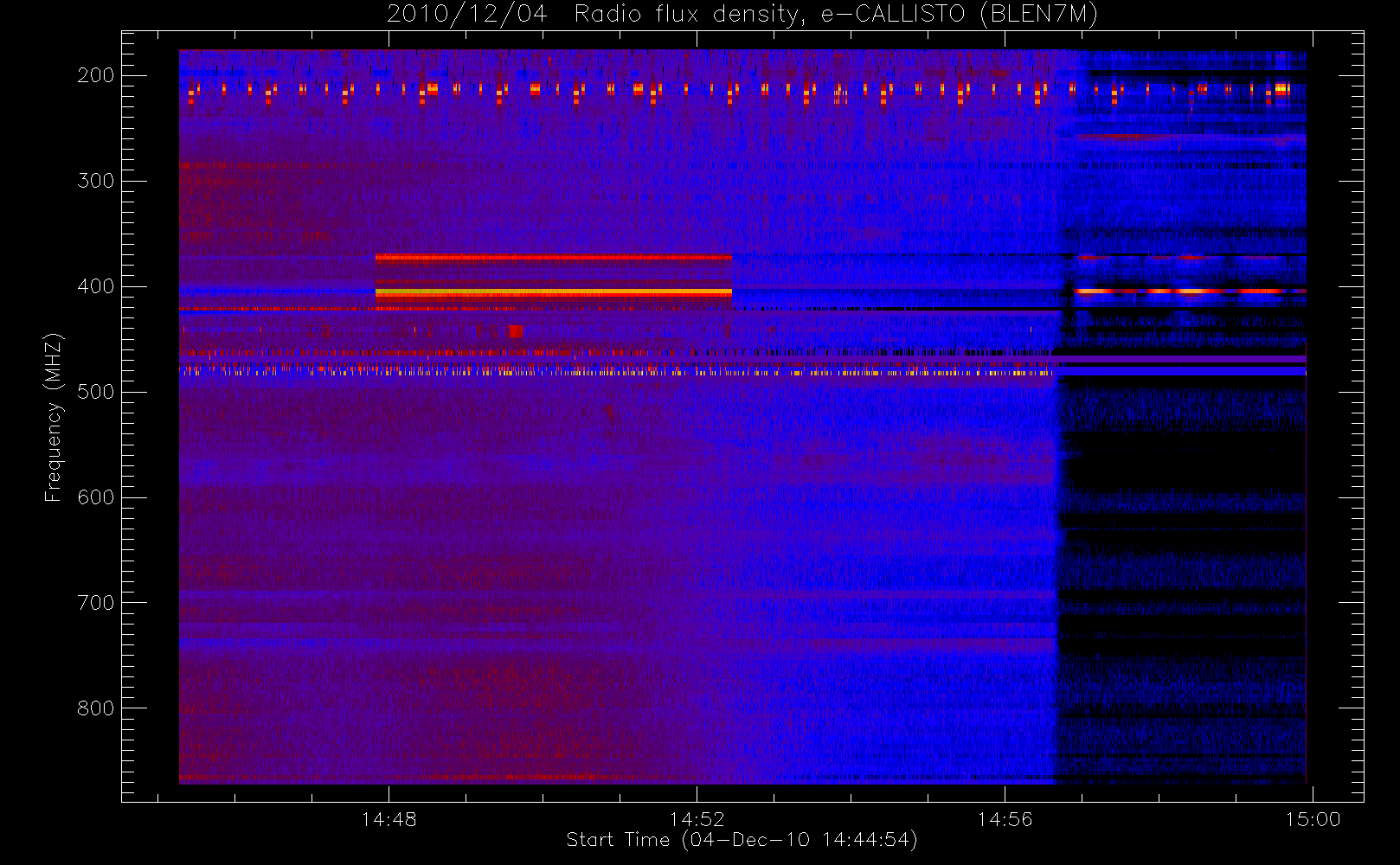
Task: Click the 14:48 time tick label
Action: click(x=389, y=819)
